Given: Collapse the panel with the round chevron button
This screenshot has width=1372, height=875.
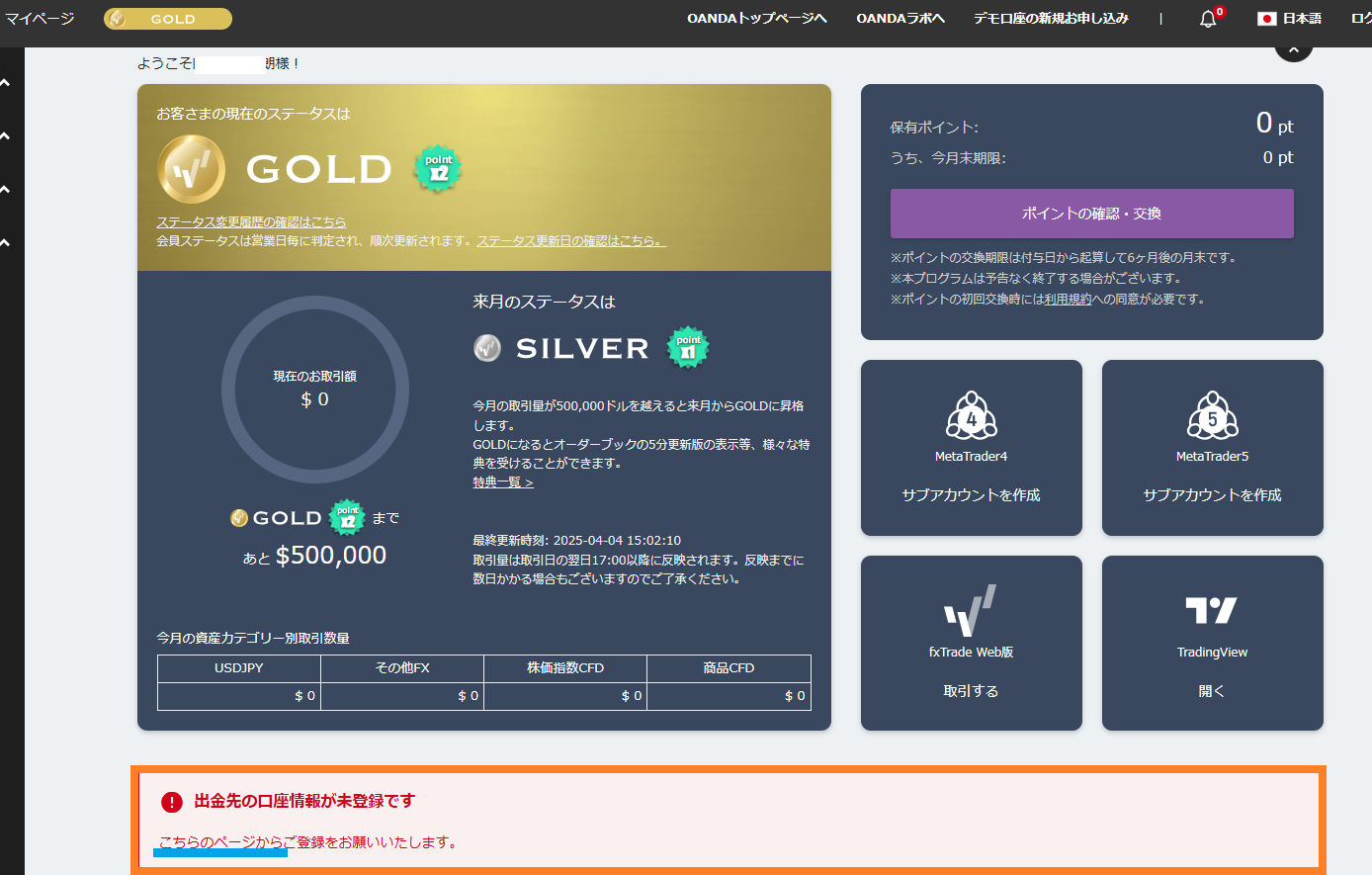Looking at the screenshot, I should click(x=1294, y=49).
